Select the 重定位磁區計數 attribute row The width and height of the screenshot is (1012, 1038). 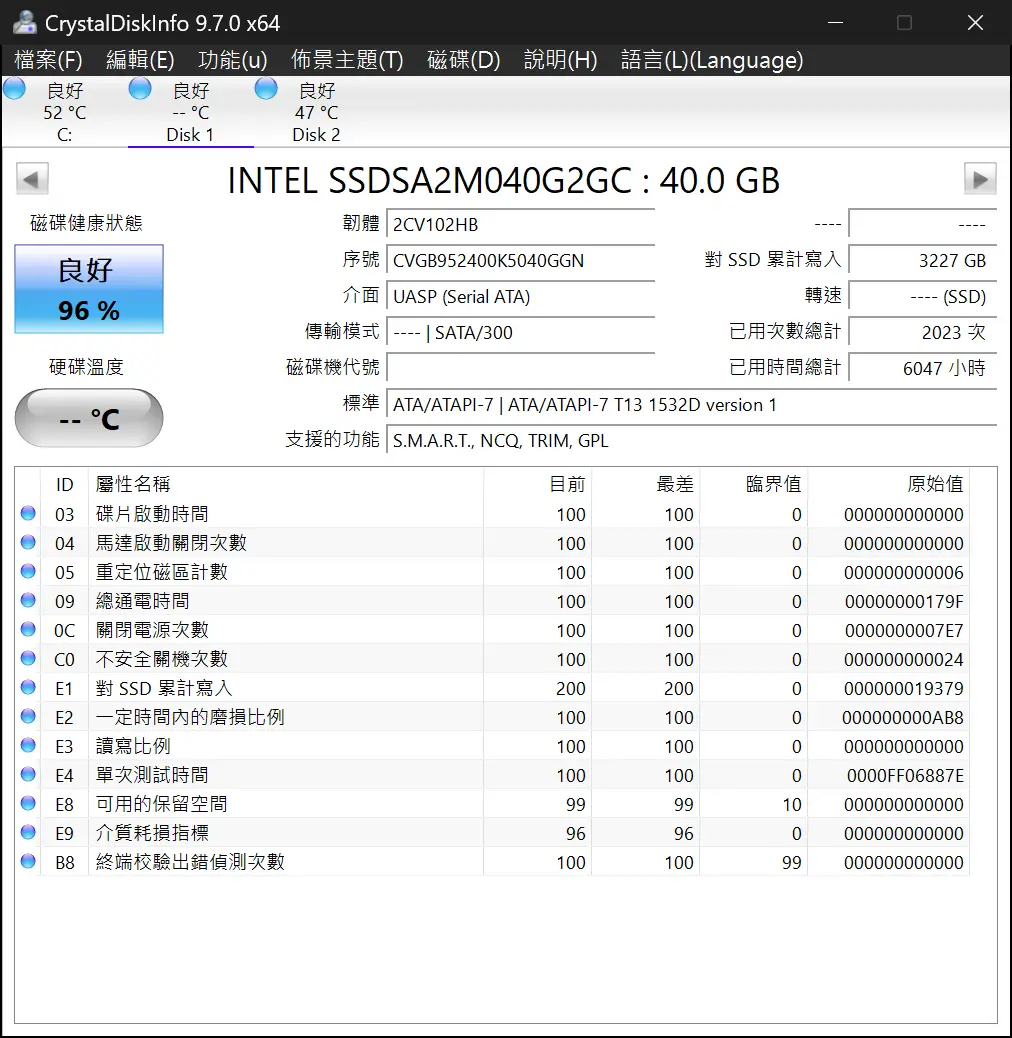tap(492, 572)
